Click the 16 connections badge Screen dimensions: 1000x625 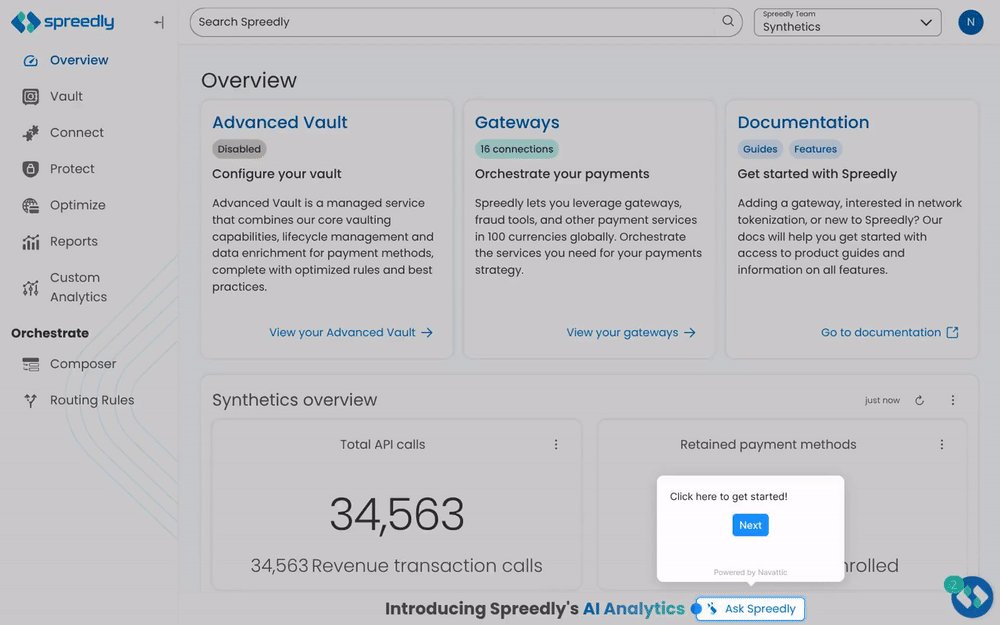[517, 149]
